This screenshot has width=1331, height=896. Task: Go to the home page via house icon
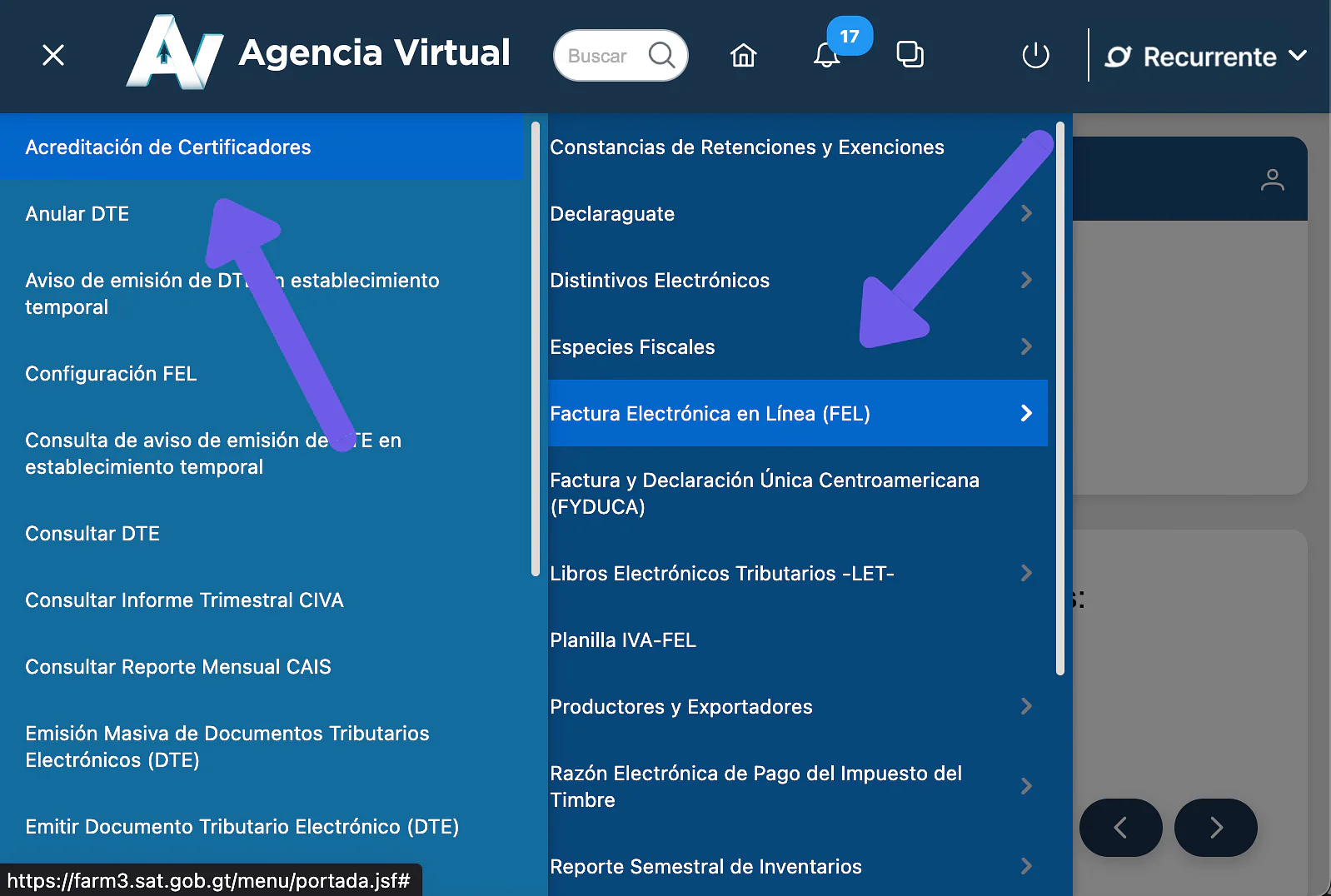click(743, 55)
